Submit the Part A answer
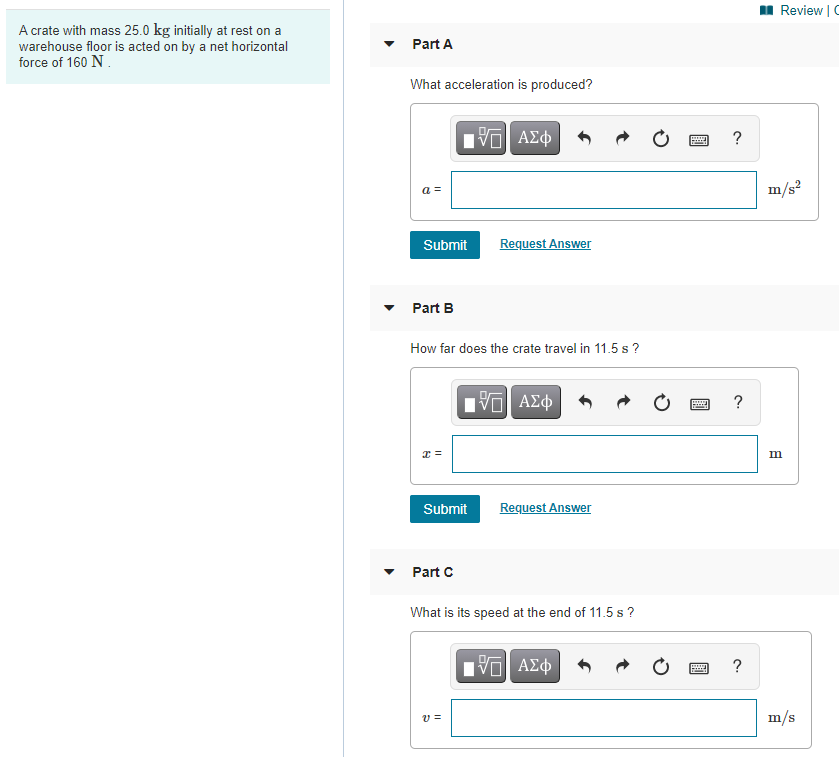Image resolution: width=839 pixels, height=757 pixels. [445, 245]
